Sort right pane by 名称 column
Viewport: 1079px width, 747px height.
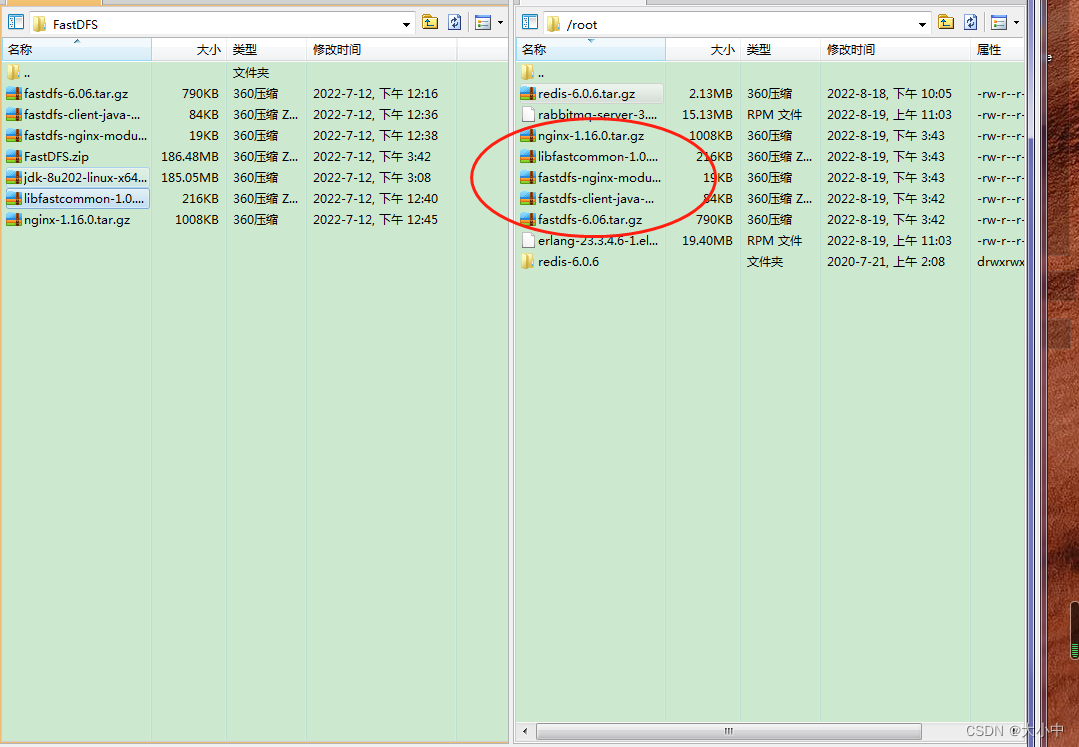click(x=590, y=50)
